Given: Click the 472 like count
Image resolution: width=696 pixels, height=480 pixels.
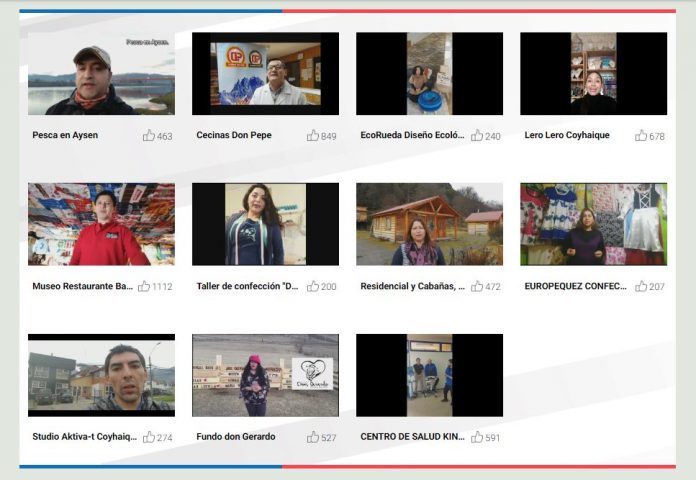Looking at the screenshot, I should pos(493,287).
